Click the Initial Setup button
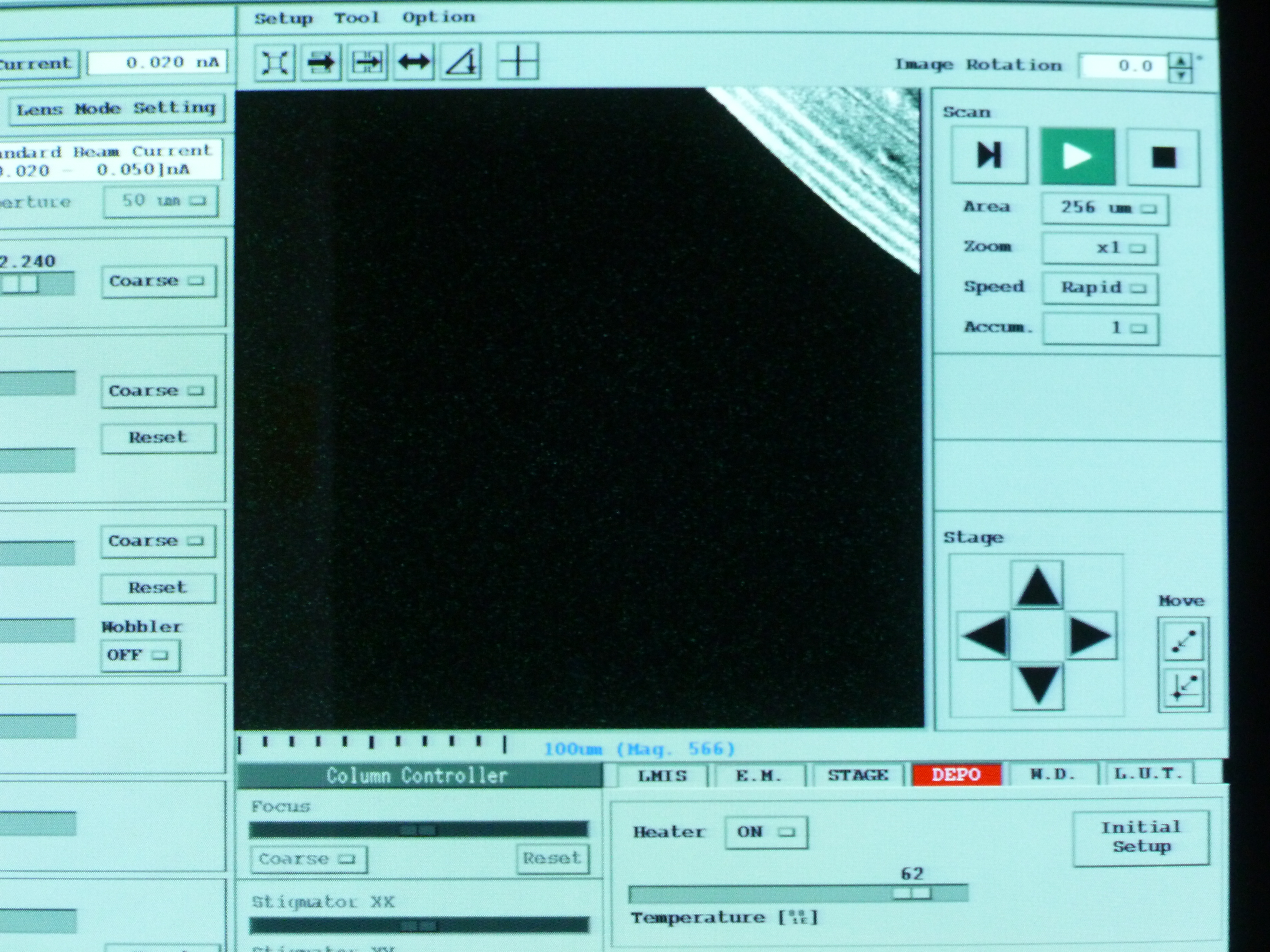 pyautogui.click(x=1140, y=837)
